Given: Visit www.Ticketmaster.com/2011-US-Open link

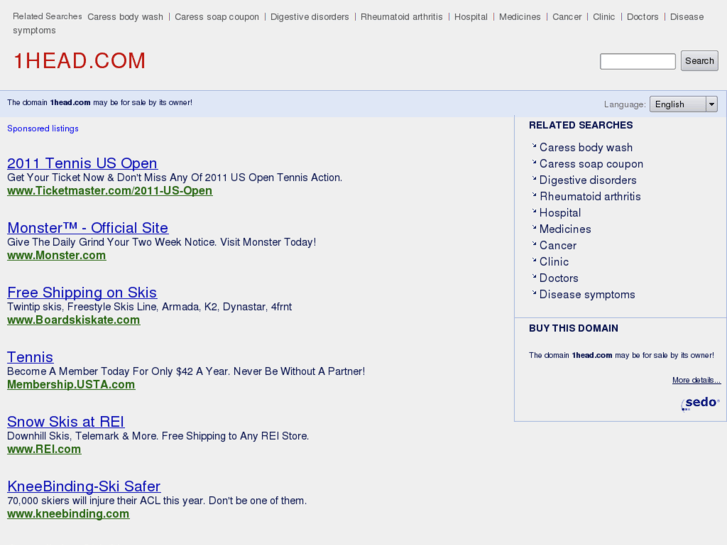Looking at the screenshot, I should pos(109,191).
